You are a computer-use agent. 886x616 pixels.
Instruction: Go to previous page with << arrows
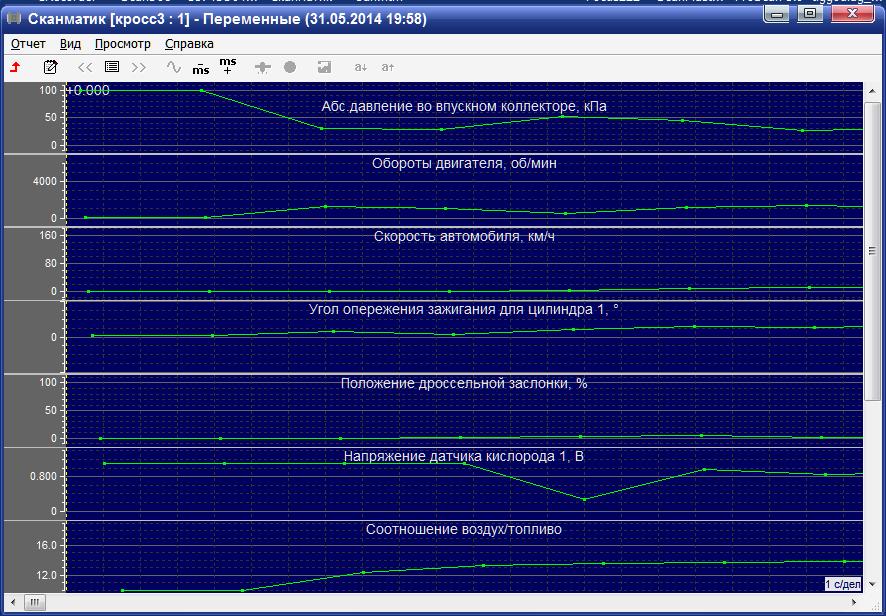(85, 68)
